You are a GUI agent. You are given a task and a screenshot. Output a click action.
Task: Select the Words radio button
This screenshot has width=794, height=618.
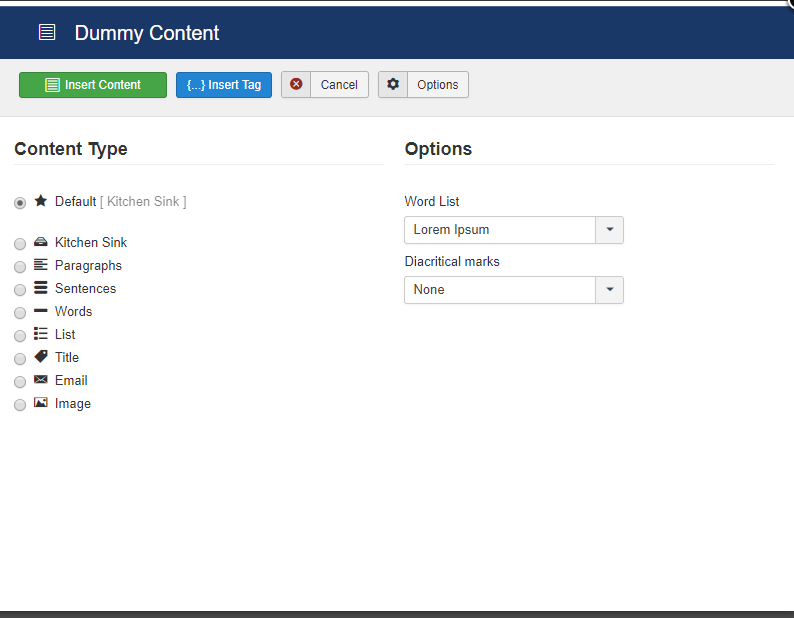[x=20, y=313]
